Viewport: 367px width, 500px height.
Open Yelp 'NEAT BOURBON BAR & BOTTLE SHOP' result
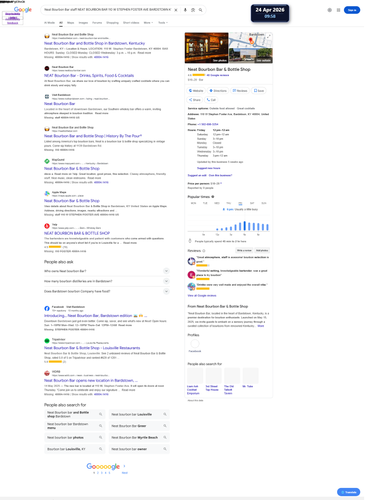[77, 233]
